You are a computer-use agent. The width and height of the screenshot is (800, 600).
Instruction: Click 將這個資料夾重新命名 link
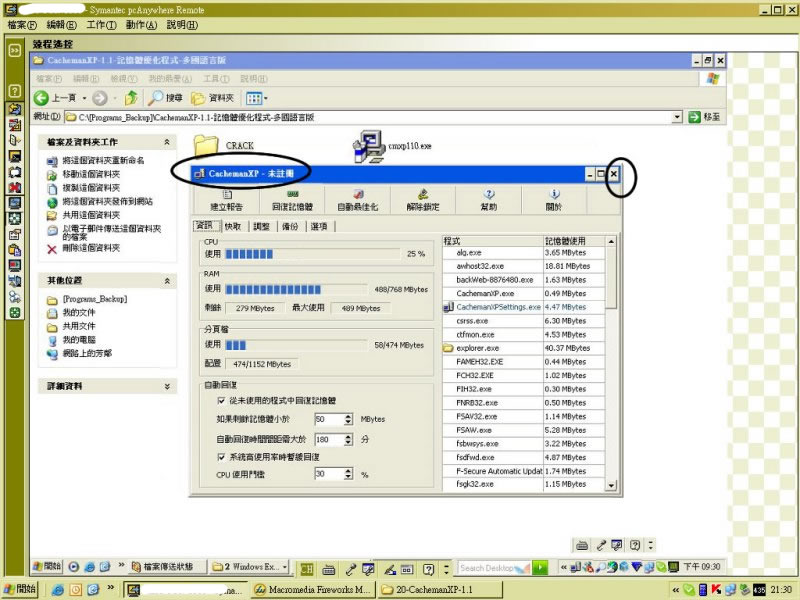103,160
